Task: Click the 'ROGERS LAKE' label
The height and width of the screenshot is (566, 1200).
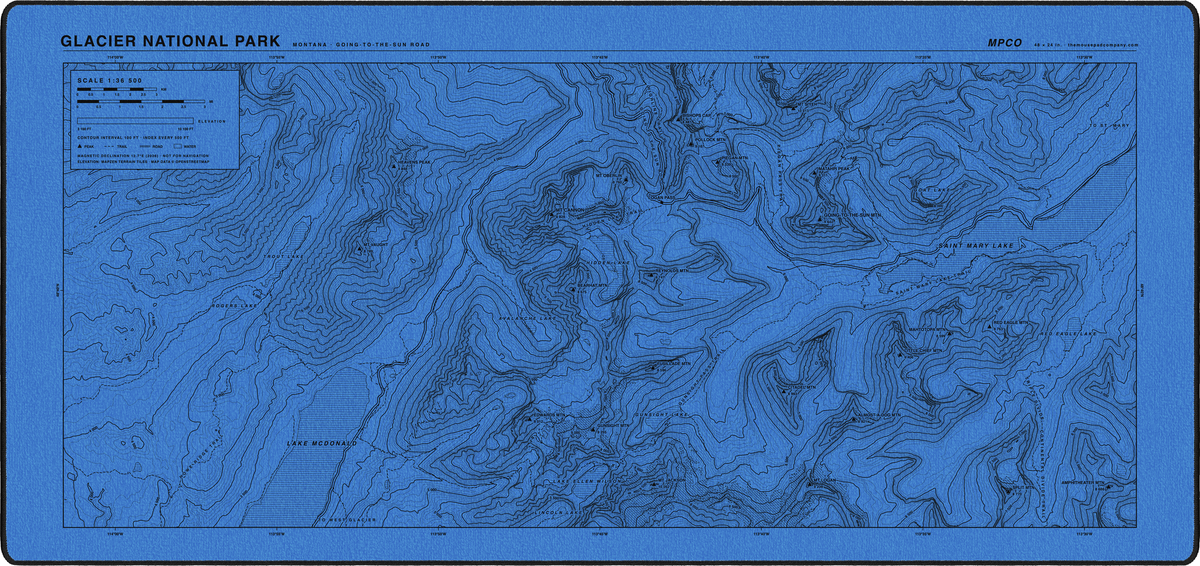Action: [x=234, y=306]
